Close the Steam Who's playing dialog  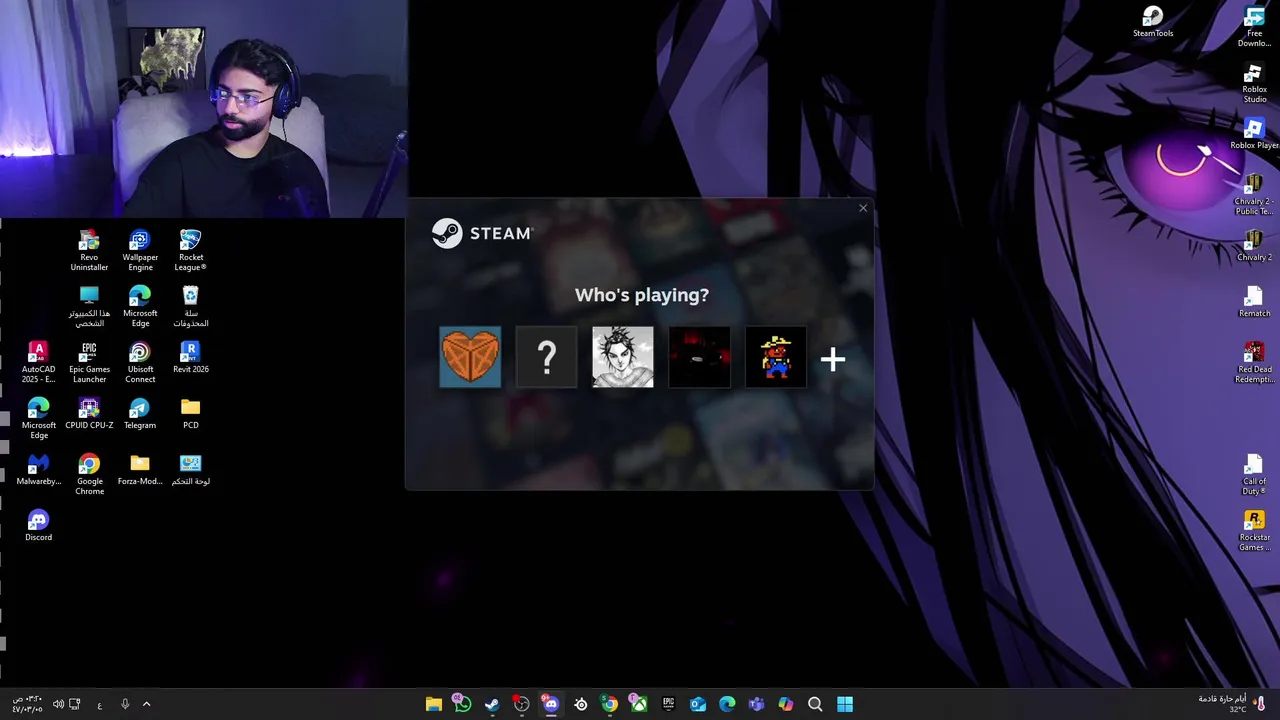click(x=863, y=208)
